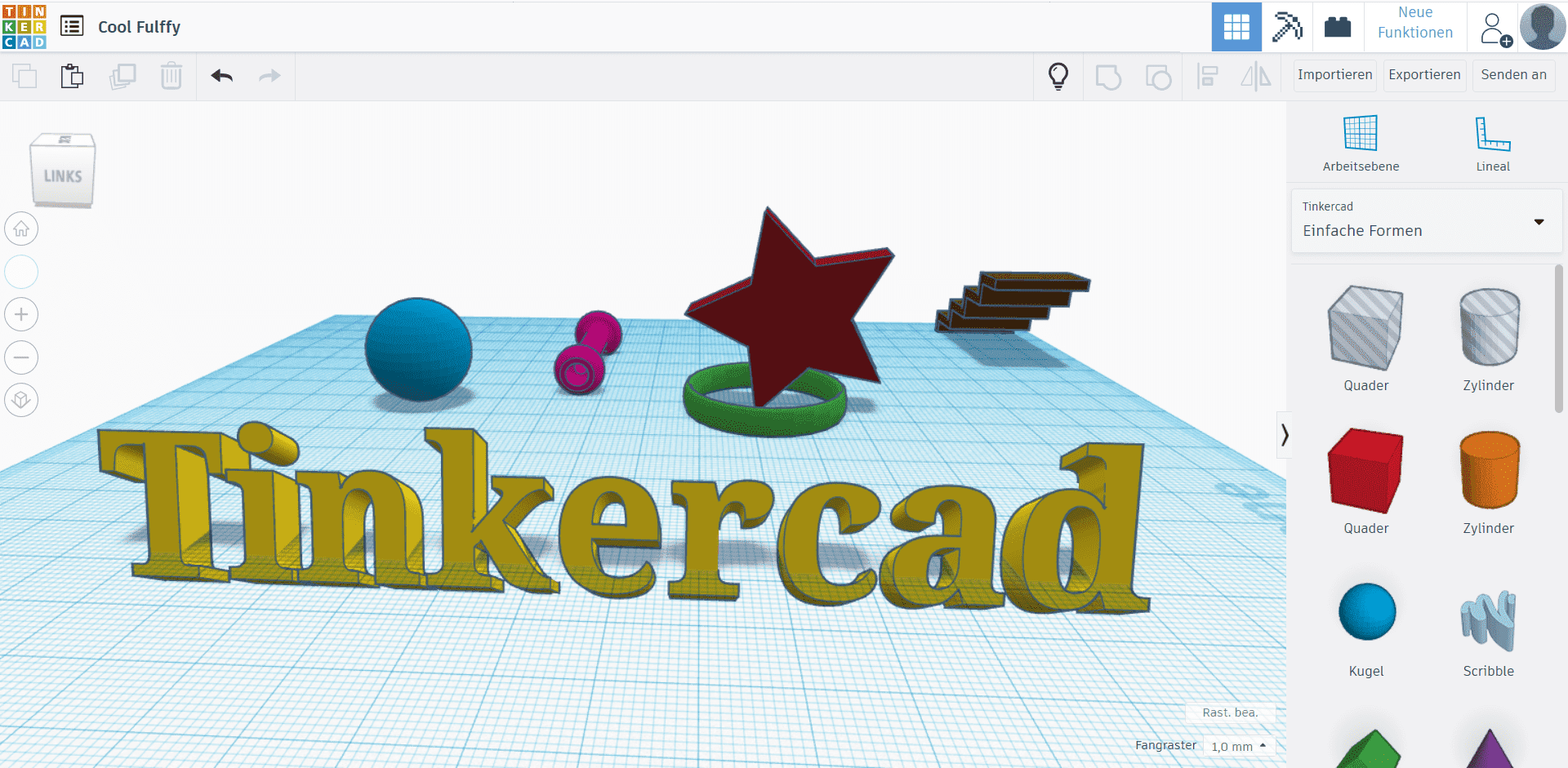Open the Einfache Formen shapes dropdown

click(x=1426, y=220)
